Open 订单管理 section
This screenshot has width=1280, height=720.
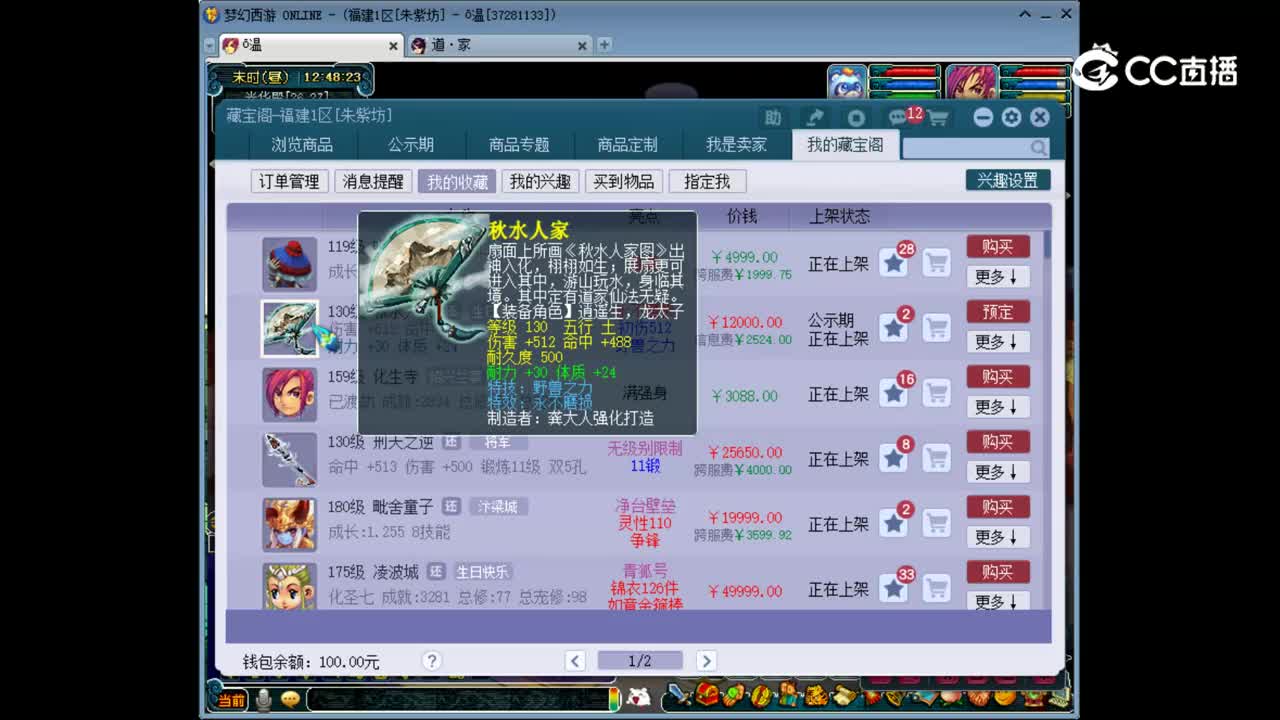[289, 181]
